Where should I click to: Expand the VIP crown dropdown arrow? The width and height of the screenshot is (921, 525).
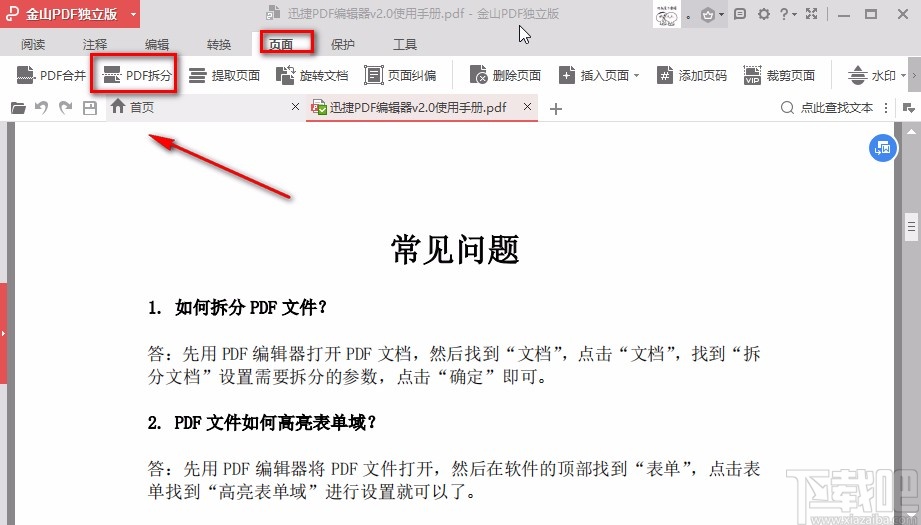point(721,15)
